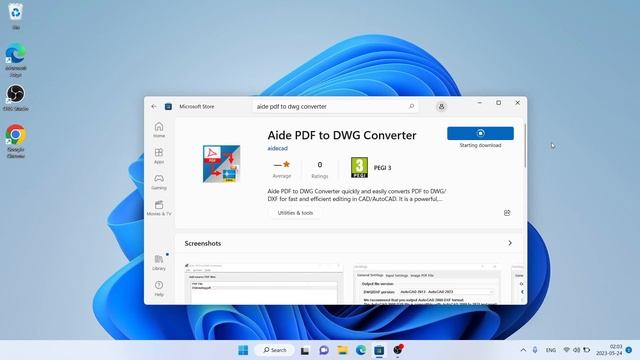
Task: Click the volume speaker tray icon
Action: pos(576,350)
